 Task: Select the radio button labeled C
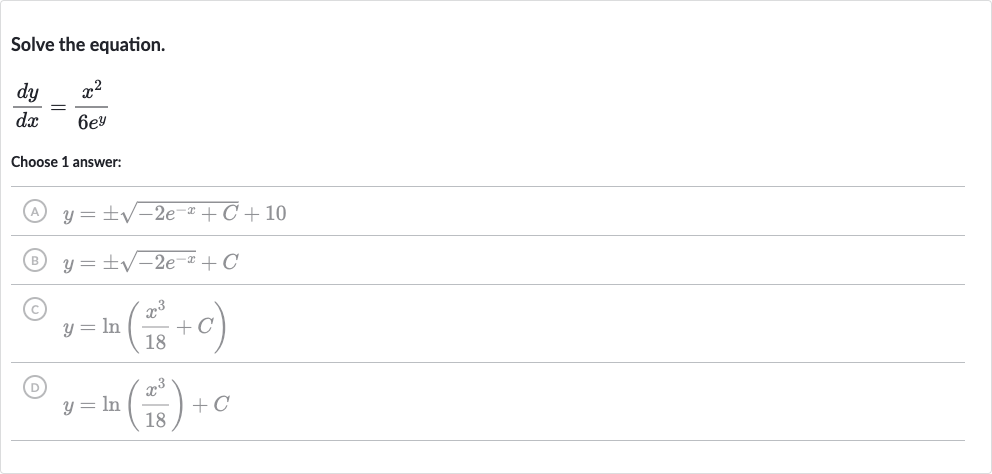point(35,309)
